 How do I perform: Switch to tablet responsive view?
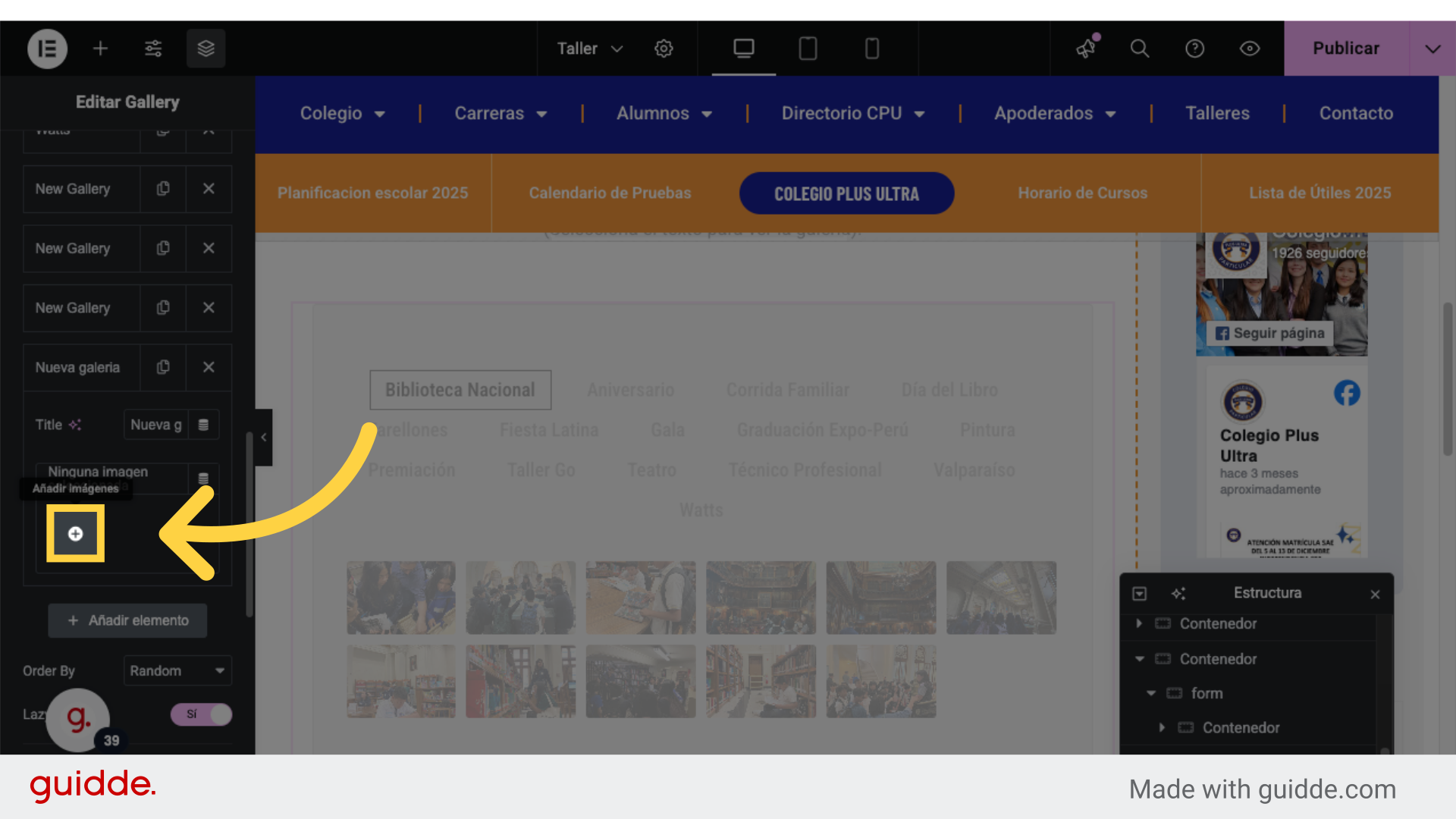pos(808,49)
